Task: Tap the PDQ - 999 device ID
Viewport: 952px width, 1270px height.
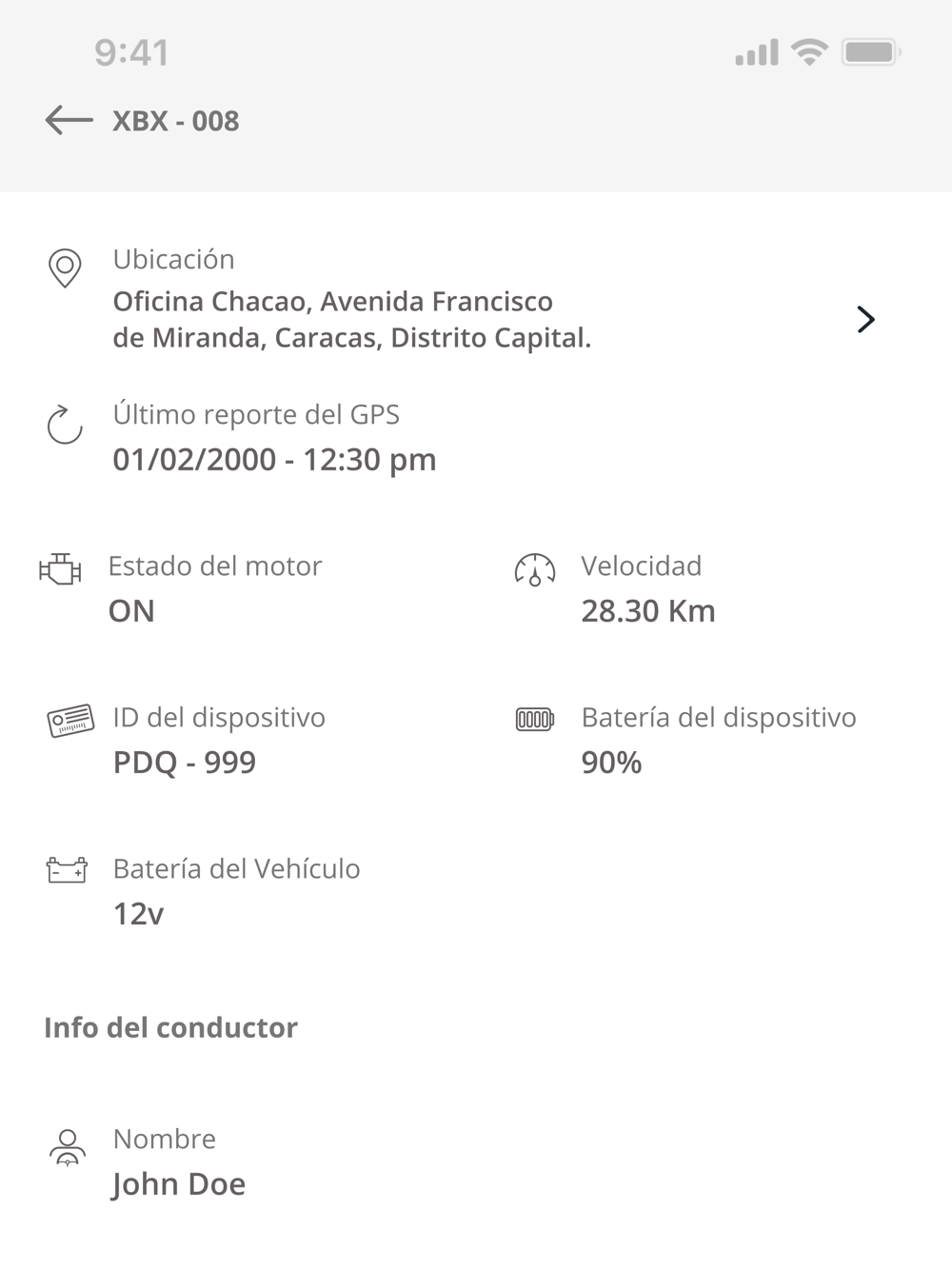Action: click(185, 763)
